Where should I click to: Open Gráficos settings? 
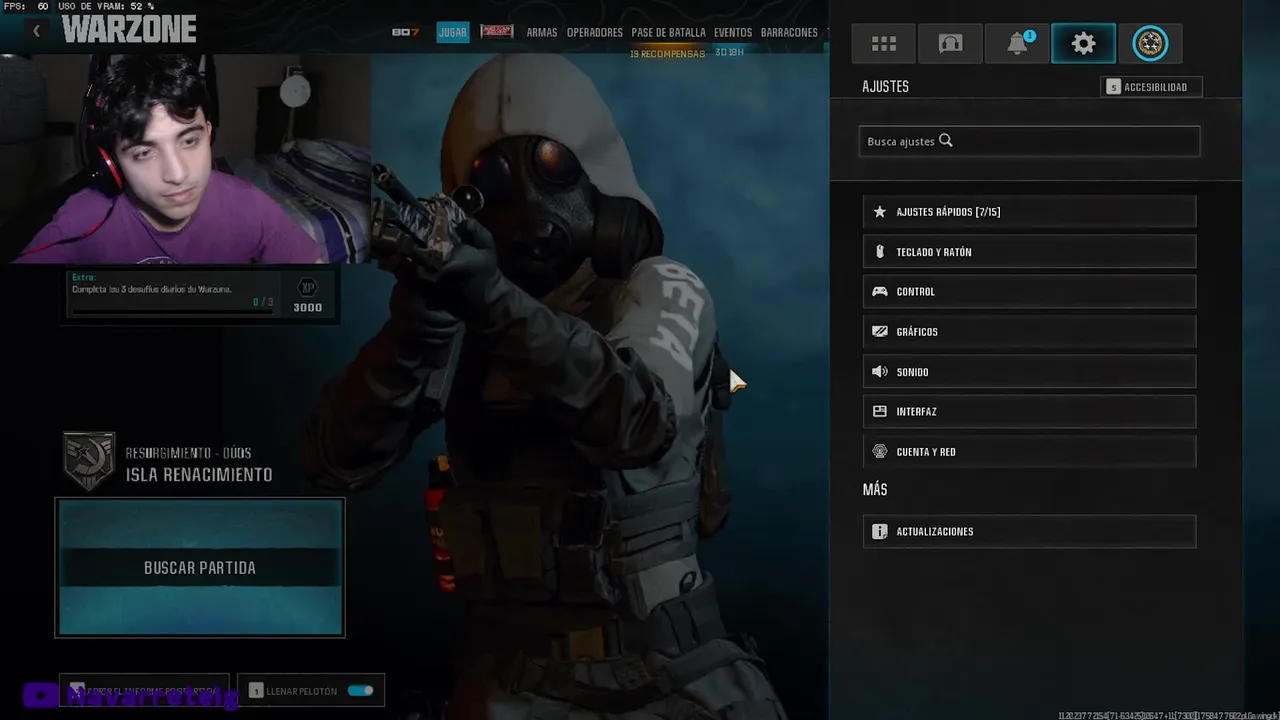(1029, 332)
